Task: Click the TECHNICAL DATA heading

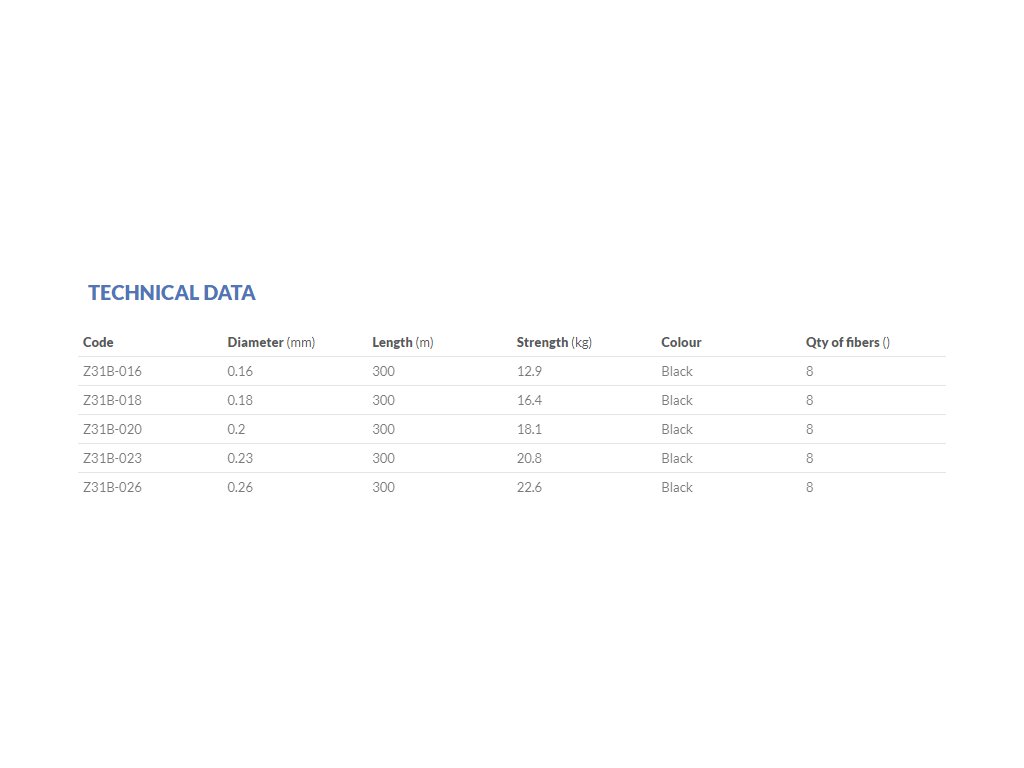Action: click(x=172, y=293)
